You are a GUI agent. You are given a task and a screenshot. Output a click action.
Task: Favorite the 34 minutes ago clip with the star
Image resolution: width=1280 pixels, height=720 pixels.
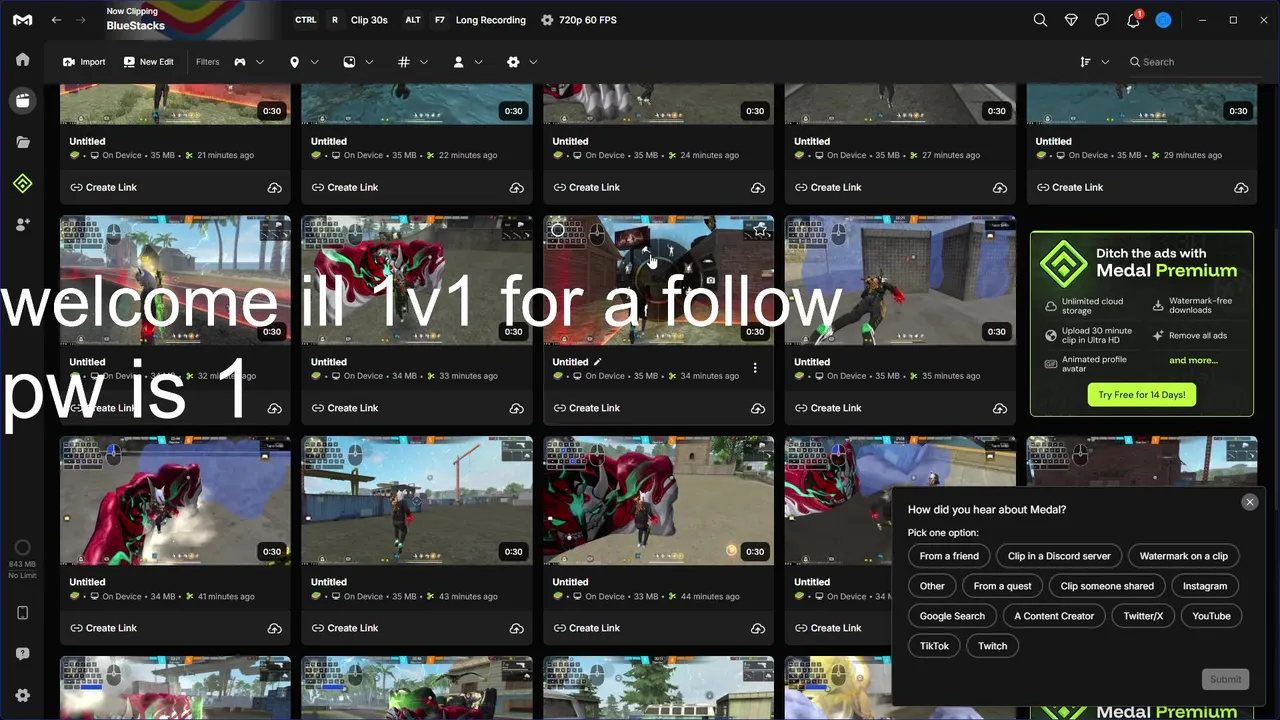coord(761,230)
